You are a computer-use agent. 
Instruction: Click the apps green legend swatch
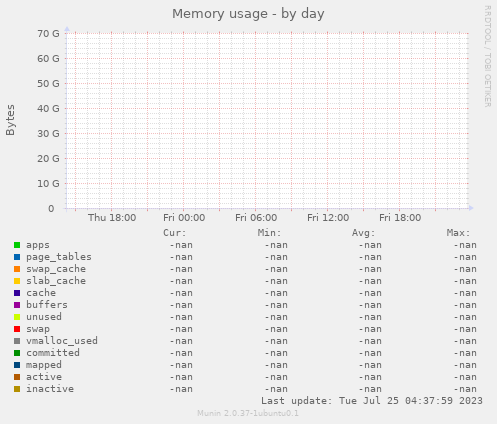tap(17, 245)
